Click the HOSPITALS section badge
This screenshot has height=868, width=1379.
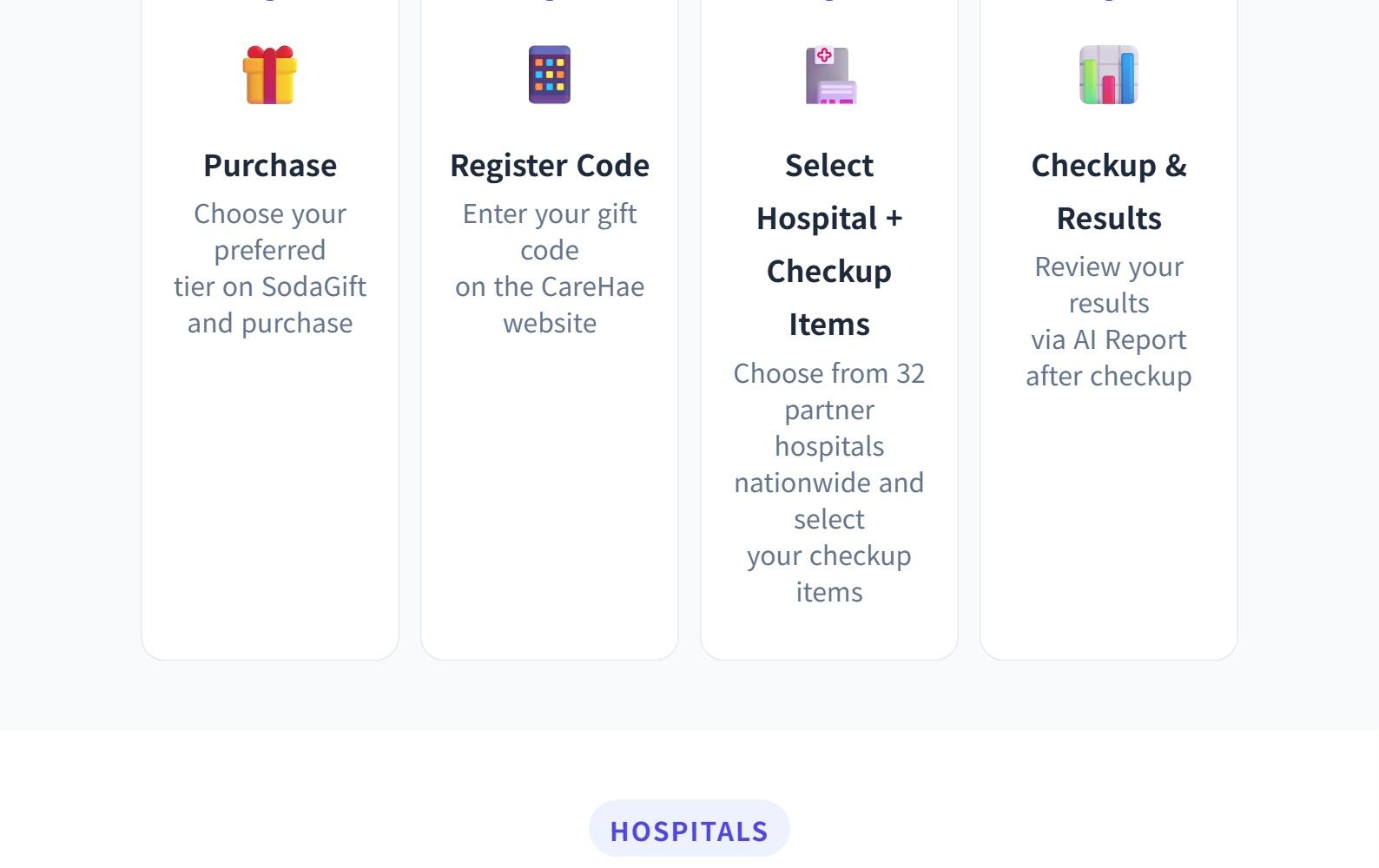pos(689,831)
